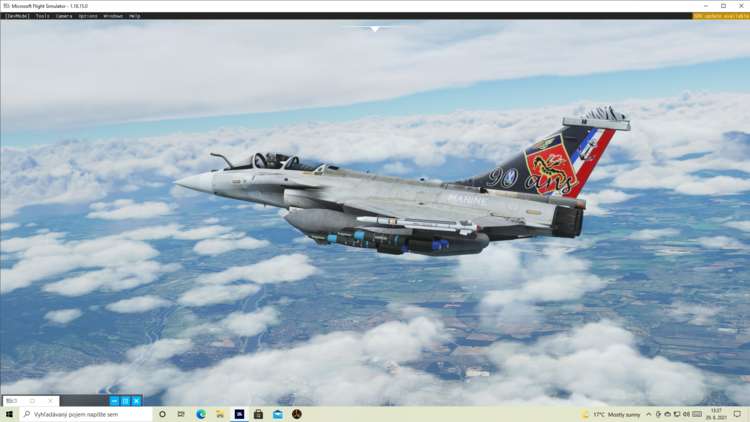Click the SDK update available notice
The image size is (750, 422).
click(x=720, y=16)
